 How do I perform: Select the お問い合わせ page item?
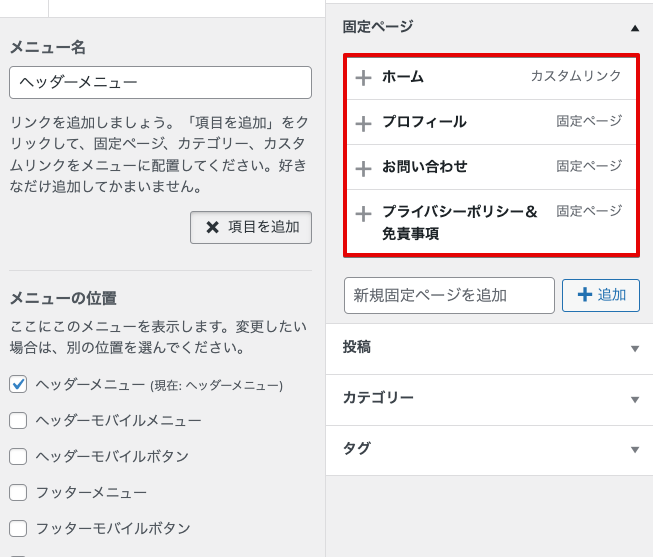pyautogui.click(x=424, y=167)
